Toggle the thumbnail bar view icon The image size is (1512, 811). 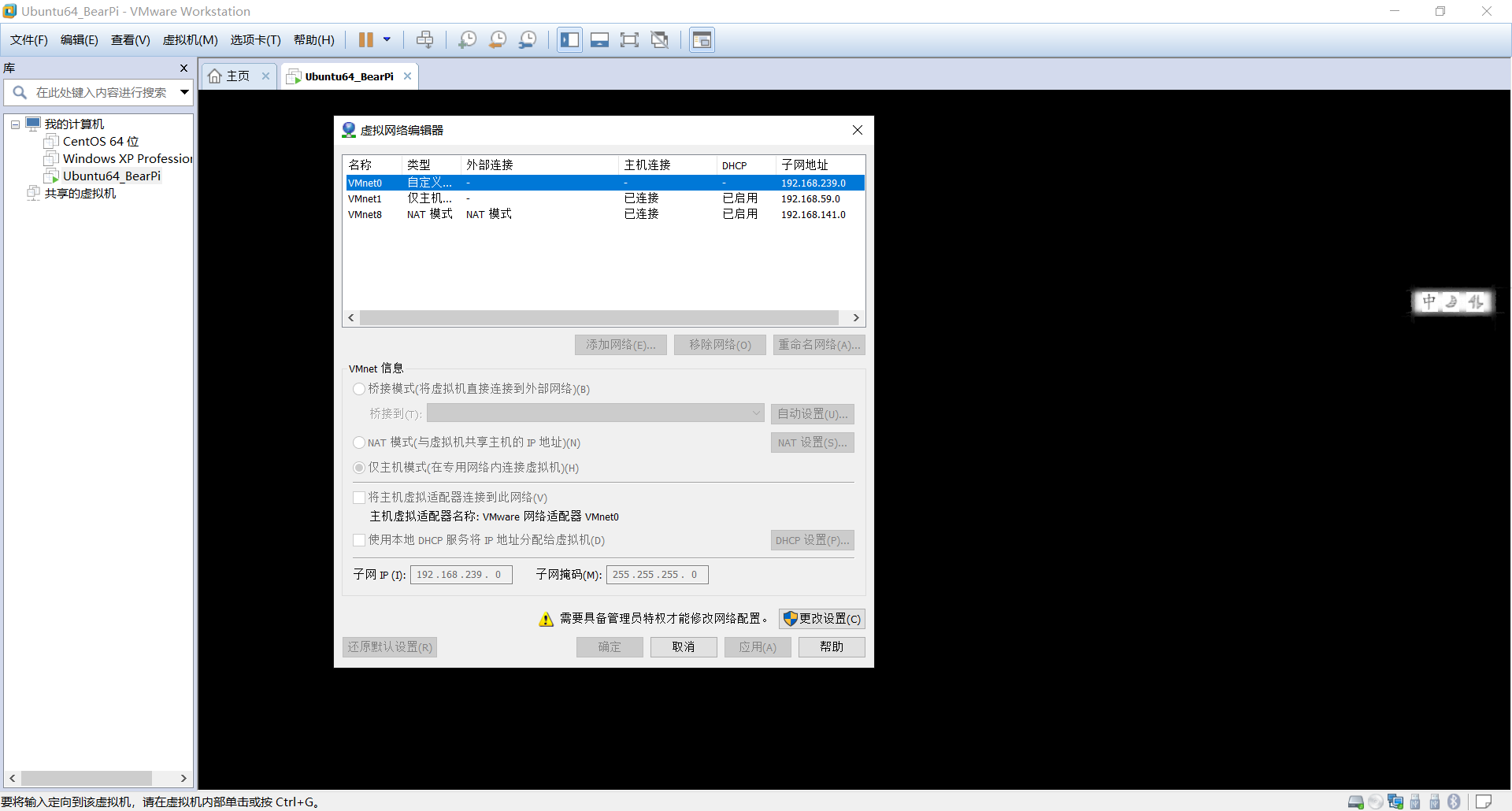click(x=600, y=40)
